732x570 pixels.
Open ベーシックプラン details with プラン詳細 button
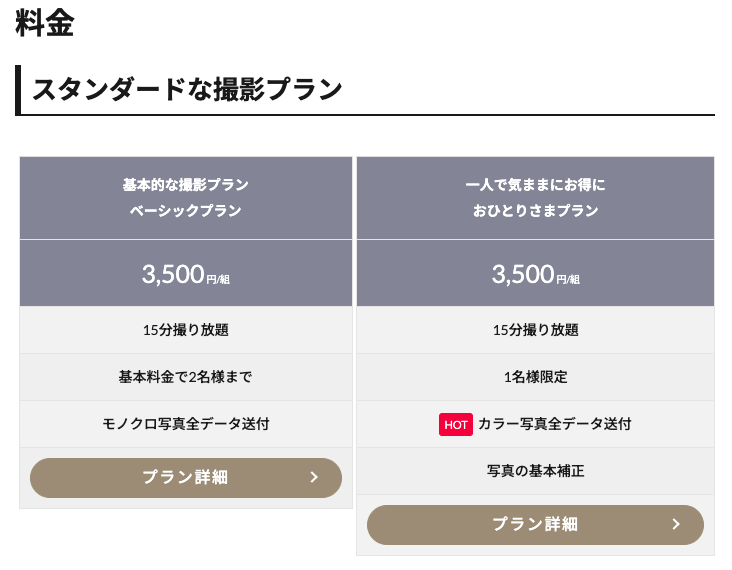[186, 478]
